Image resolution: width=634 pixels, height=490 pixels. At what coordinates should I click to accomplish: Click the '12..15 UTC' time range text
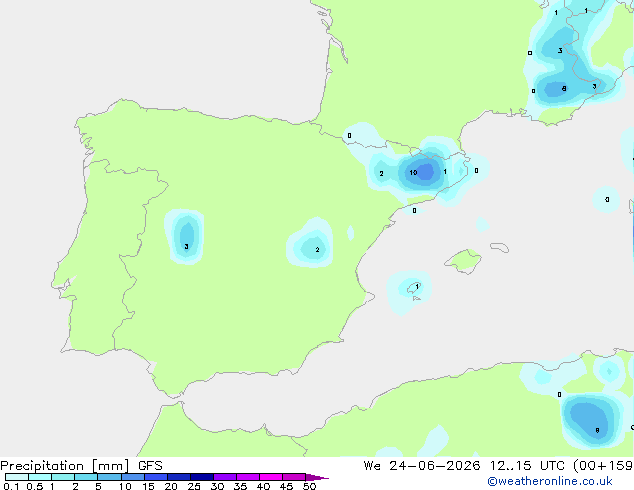click(527, 466)
